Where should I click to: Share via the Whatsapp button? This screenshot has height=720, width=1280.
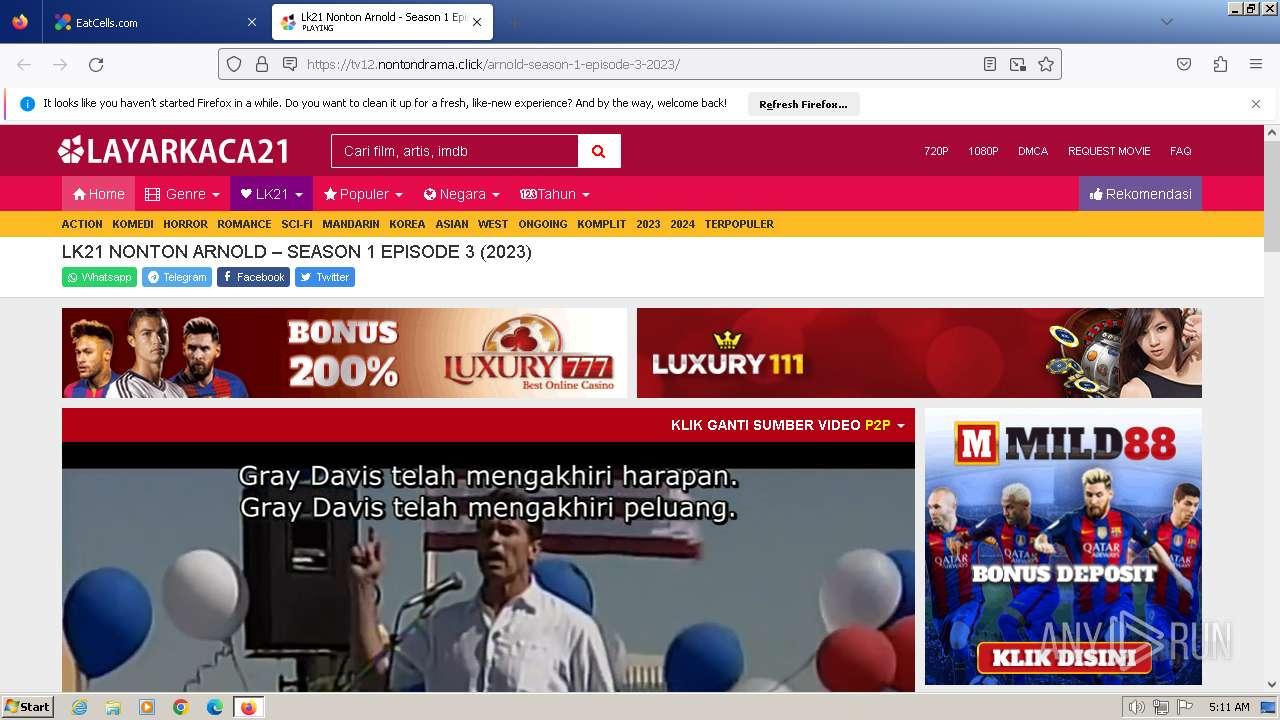(99, 277)
